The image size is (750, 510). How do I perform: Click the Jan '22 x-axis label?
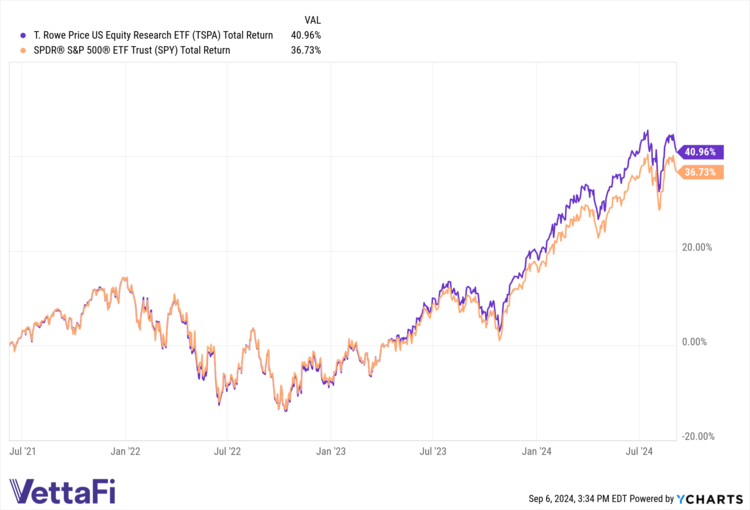pyautogui.click(x=125, y=452)
